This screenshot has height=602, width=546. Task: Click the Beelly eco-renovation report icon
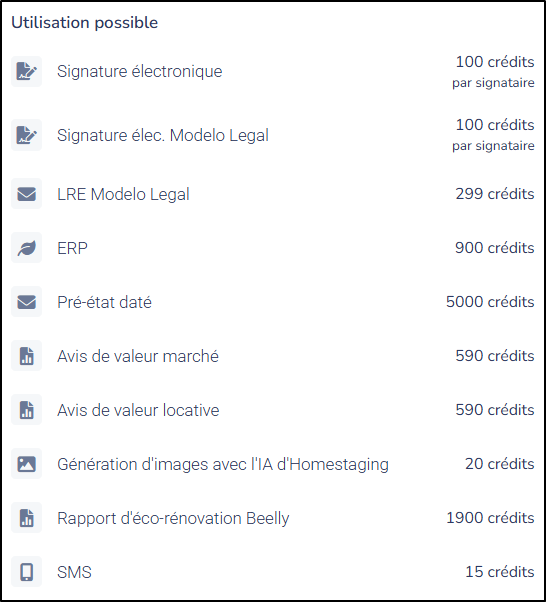tap(26, 518)
